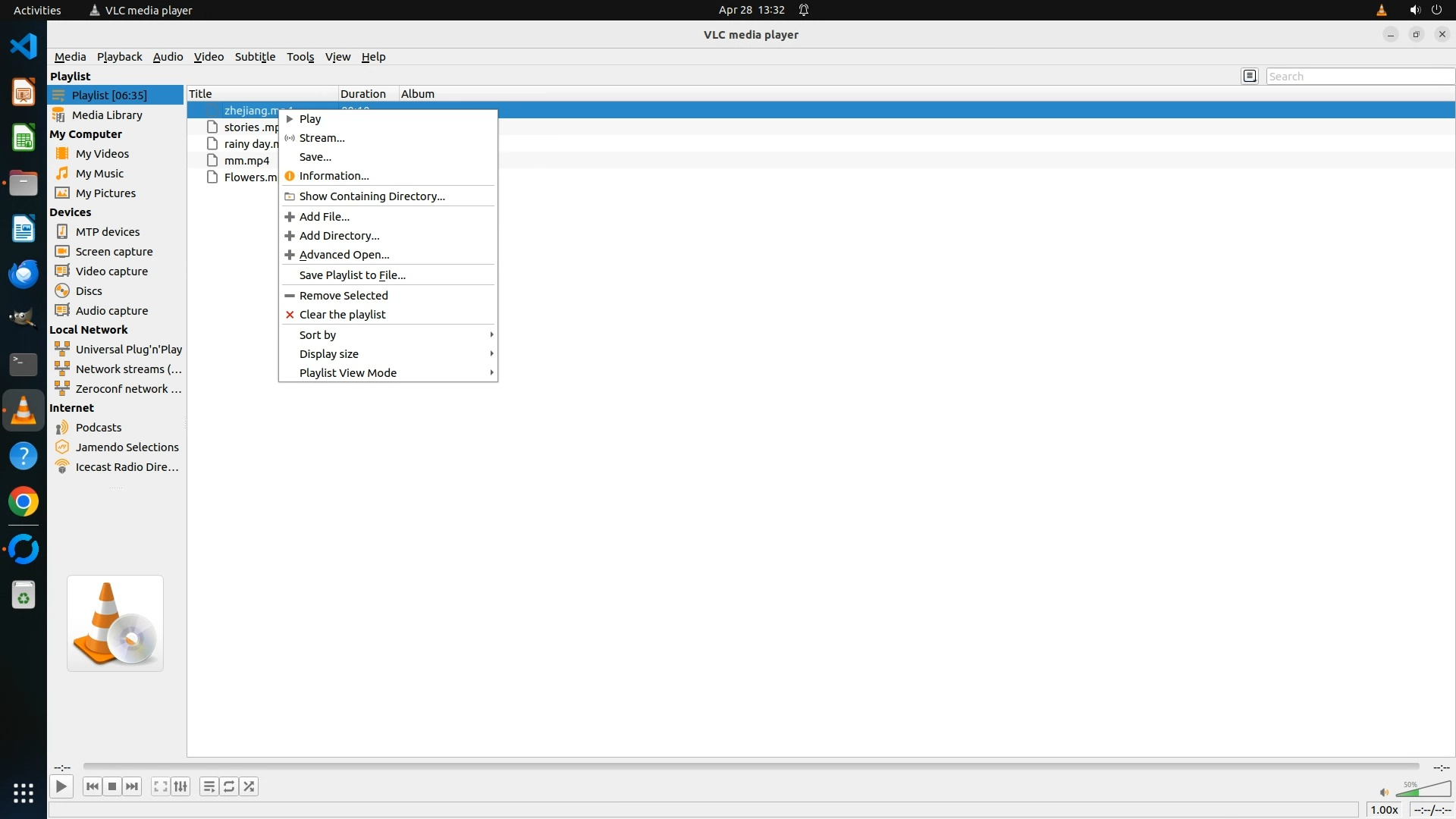Toggle fullscreen video mode
This screenshot has width=1456, height=819.
coord(160,786)
